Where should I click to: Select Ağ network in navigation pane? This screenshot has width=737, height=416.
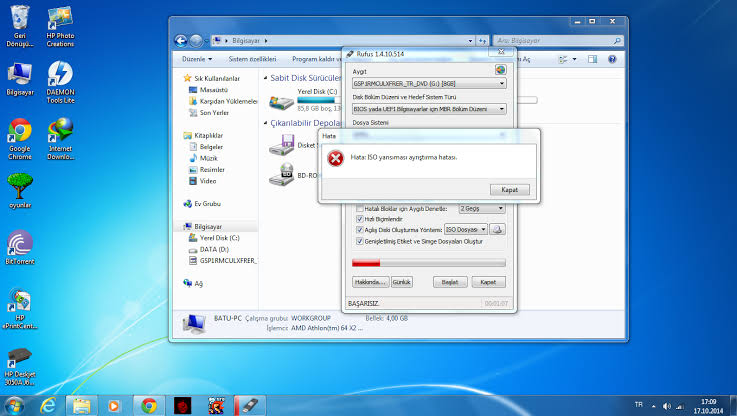193,283
